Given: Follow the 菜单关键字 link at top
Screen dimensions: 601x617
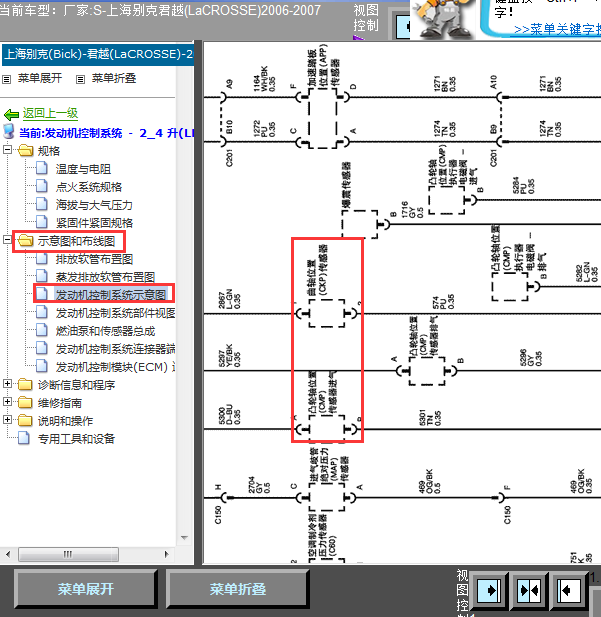Looking at the screenshot, I should point(557,30).
